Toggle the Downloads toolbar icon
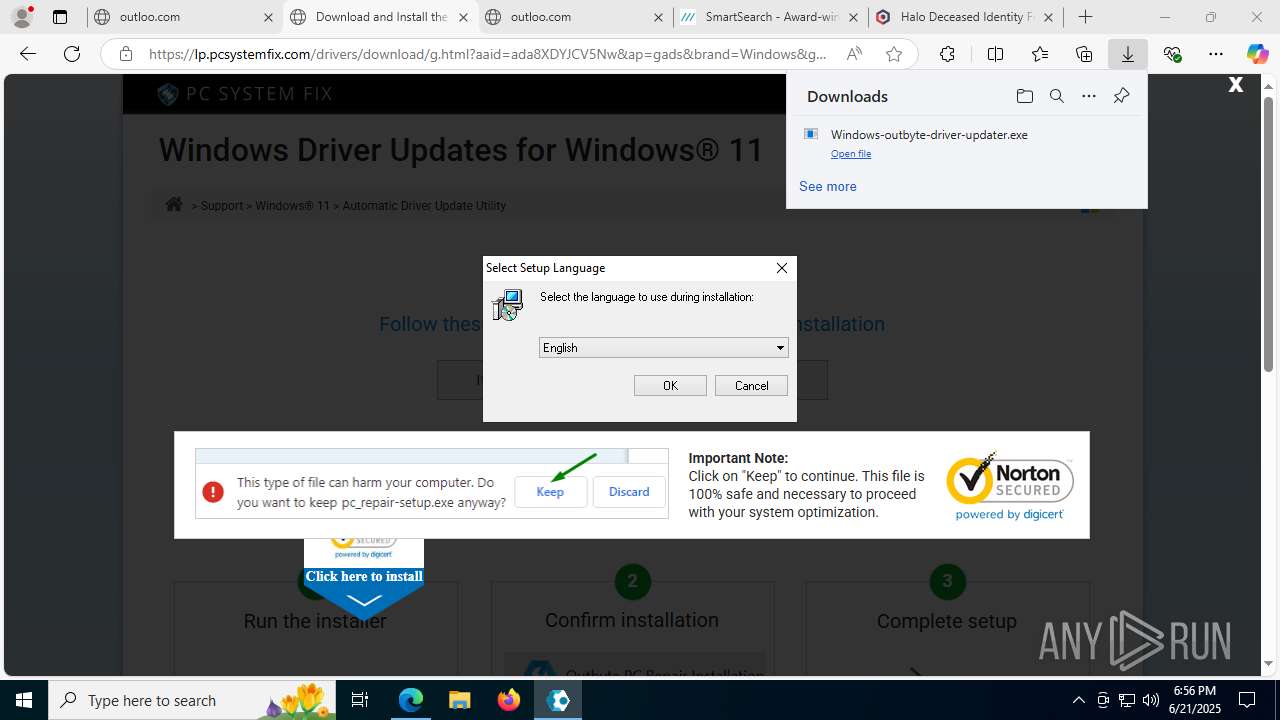The width and height of the screenshot is (1280, 720). (x=1128, y=54)
